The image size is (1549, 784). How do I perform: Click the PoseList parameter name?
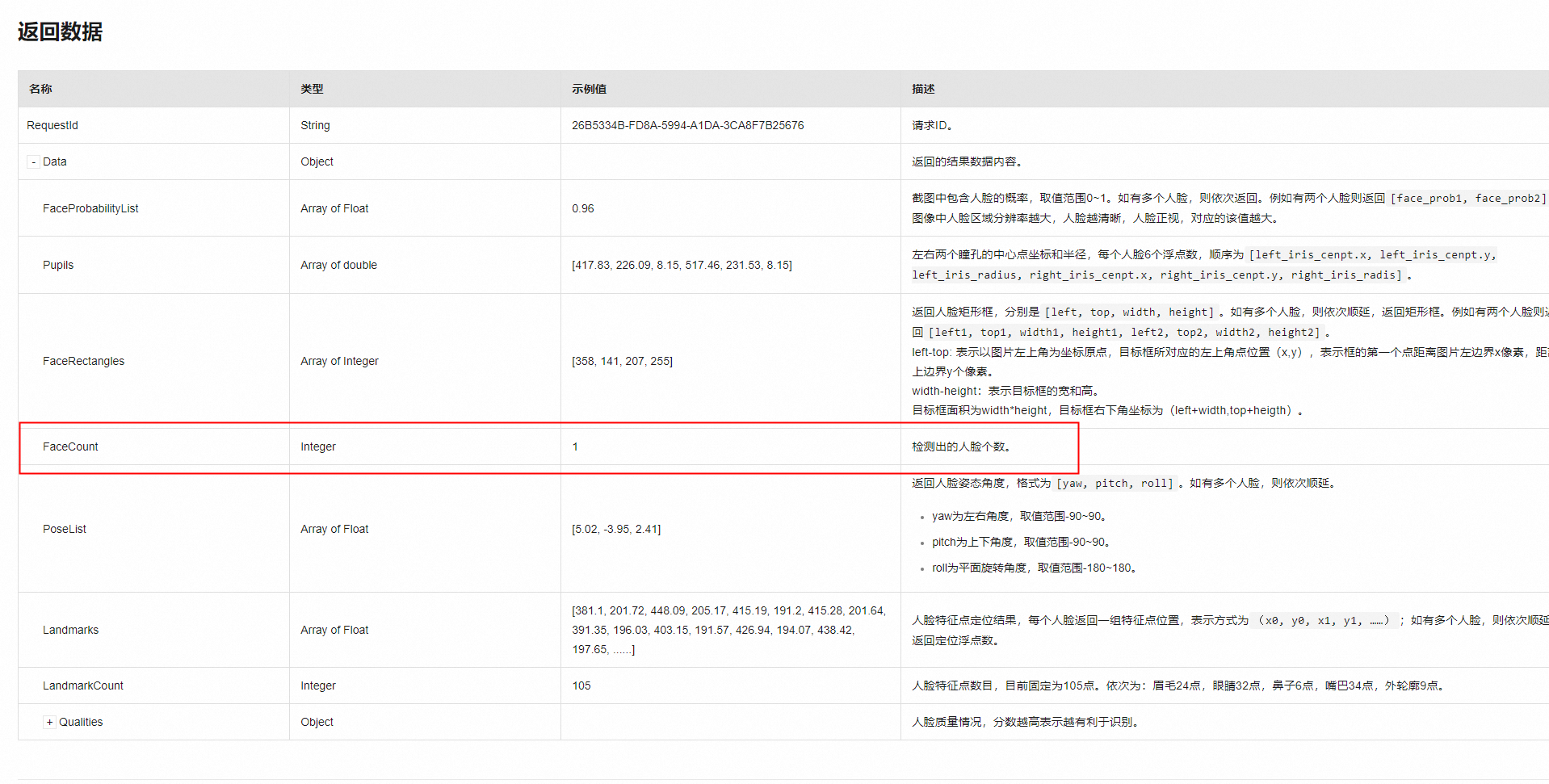pos(65,529)
